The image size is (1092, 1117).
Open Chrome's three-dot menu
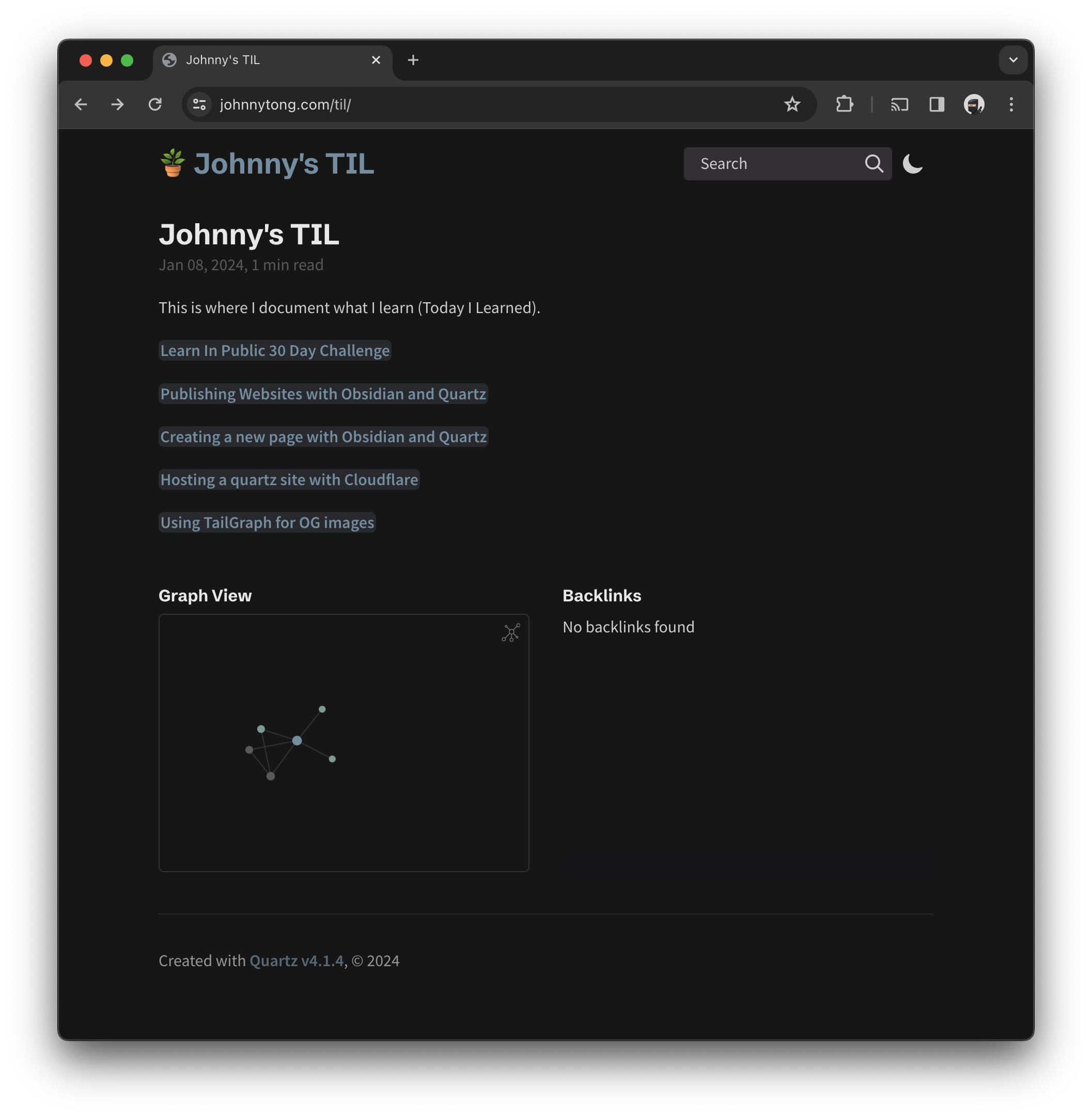(x=1011, y=104)
